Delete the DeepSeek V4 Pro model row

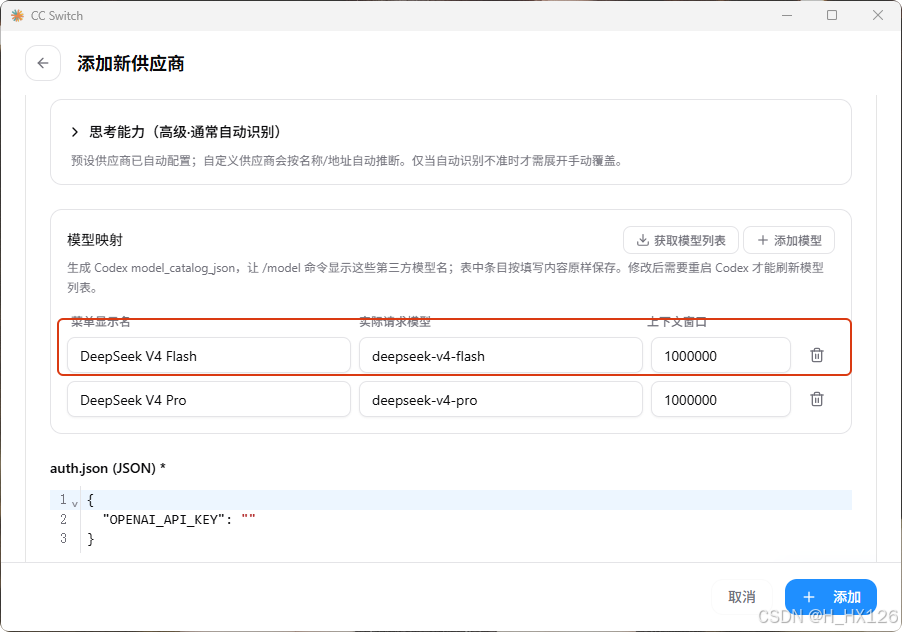pos(817,399)
